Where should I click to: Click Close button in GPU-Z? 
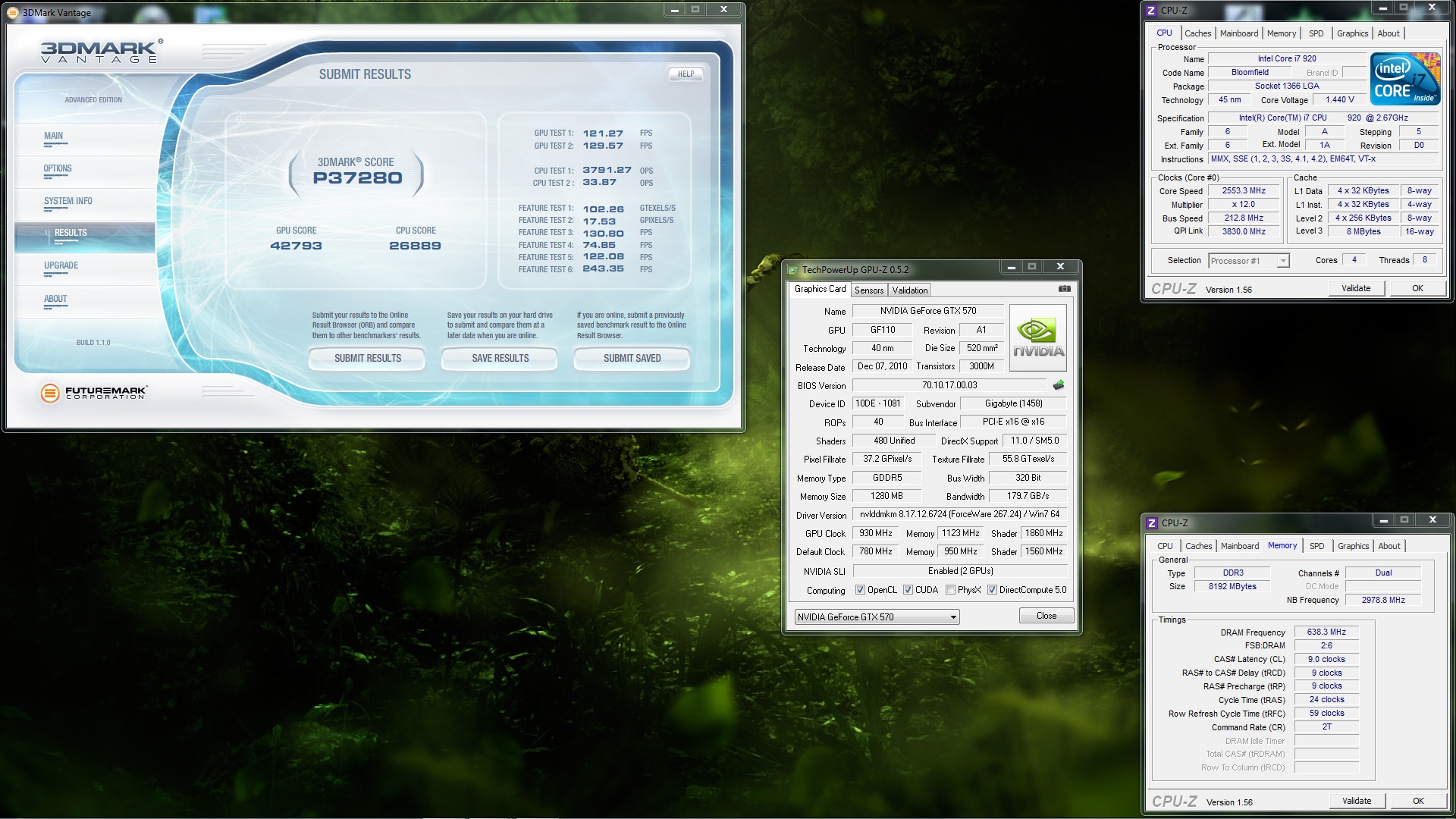coord(1046,616)
